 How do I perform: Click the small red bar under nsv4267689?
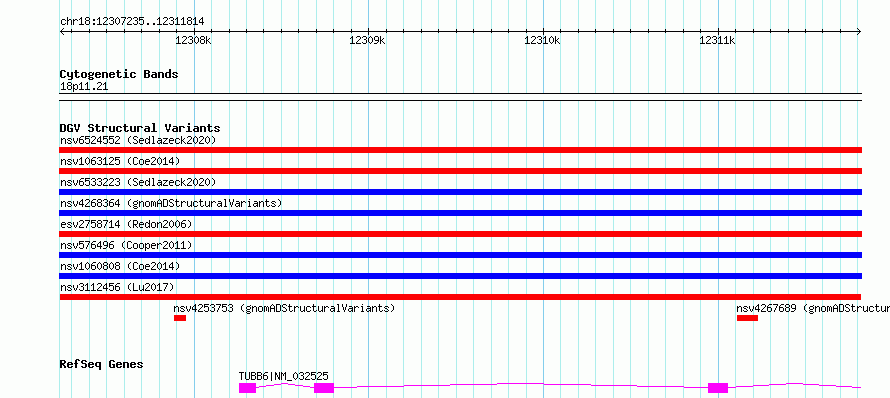[x=747, y=318]
